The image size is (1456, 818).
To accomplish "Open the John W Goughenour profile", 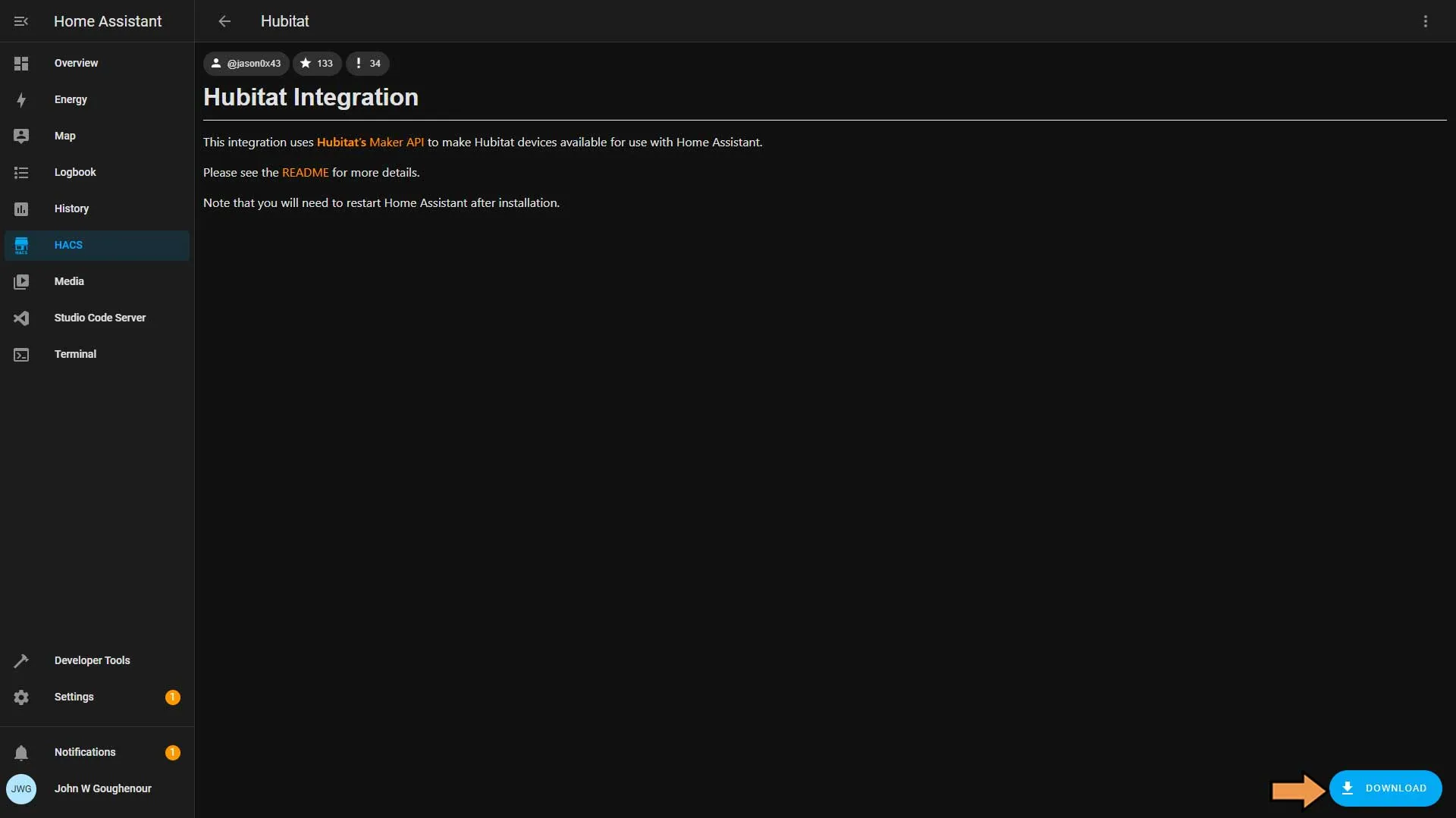I will coord(97,789).
